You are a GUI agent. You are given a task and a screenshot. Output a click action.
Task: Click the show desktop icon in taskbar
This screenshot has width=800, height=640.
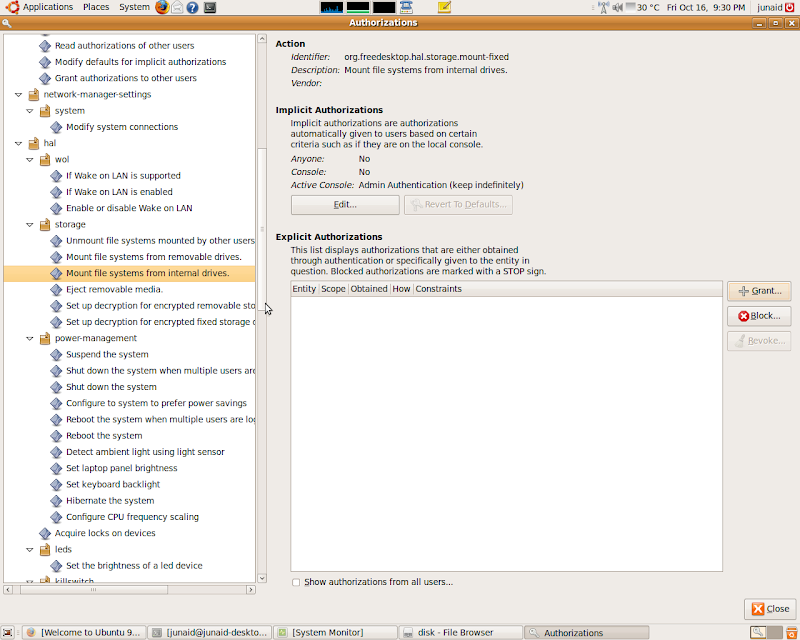coord(7,632)
